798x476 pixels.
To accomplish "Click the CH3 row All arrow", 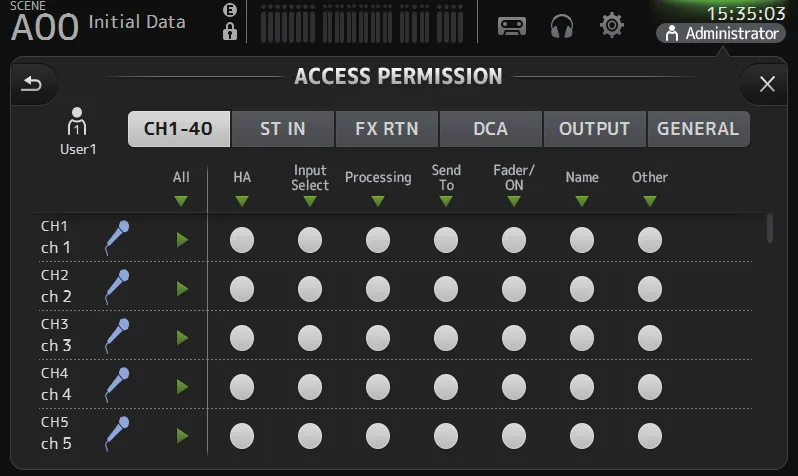I will [x=182, y=338].
